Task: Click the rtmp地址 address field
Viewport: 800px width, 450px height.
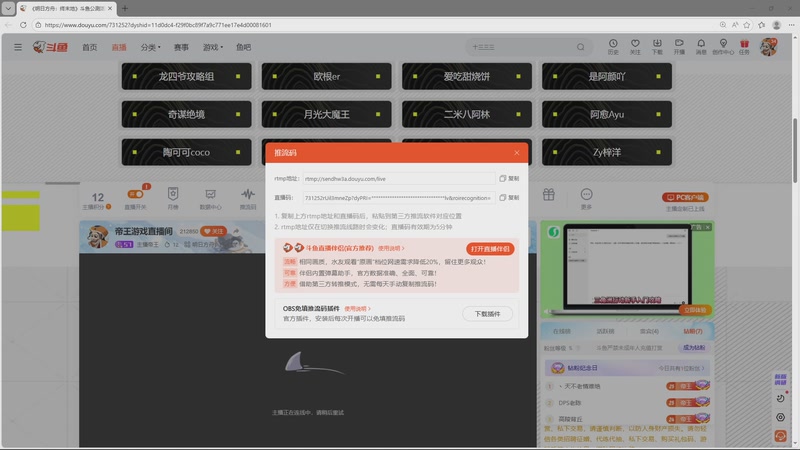Action: tap(399, 179)
